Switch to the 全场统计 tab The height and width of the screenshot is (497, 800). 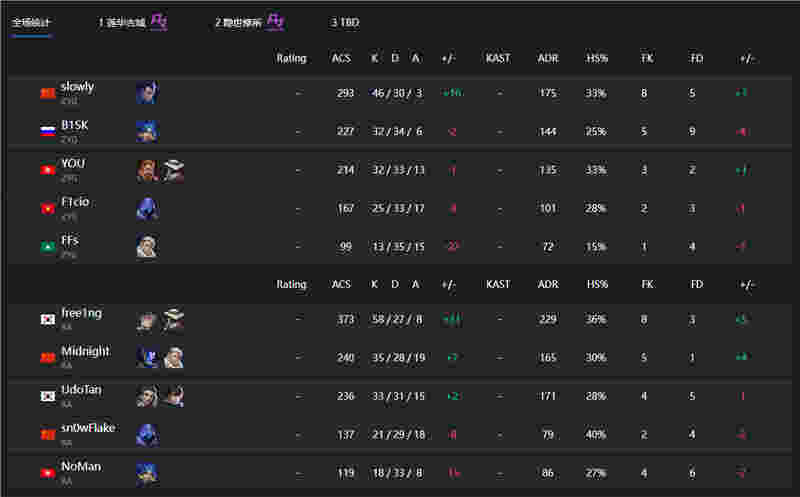tap(32, 22)
